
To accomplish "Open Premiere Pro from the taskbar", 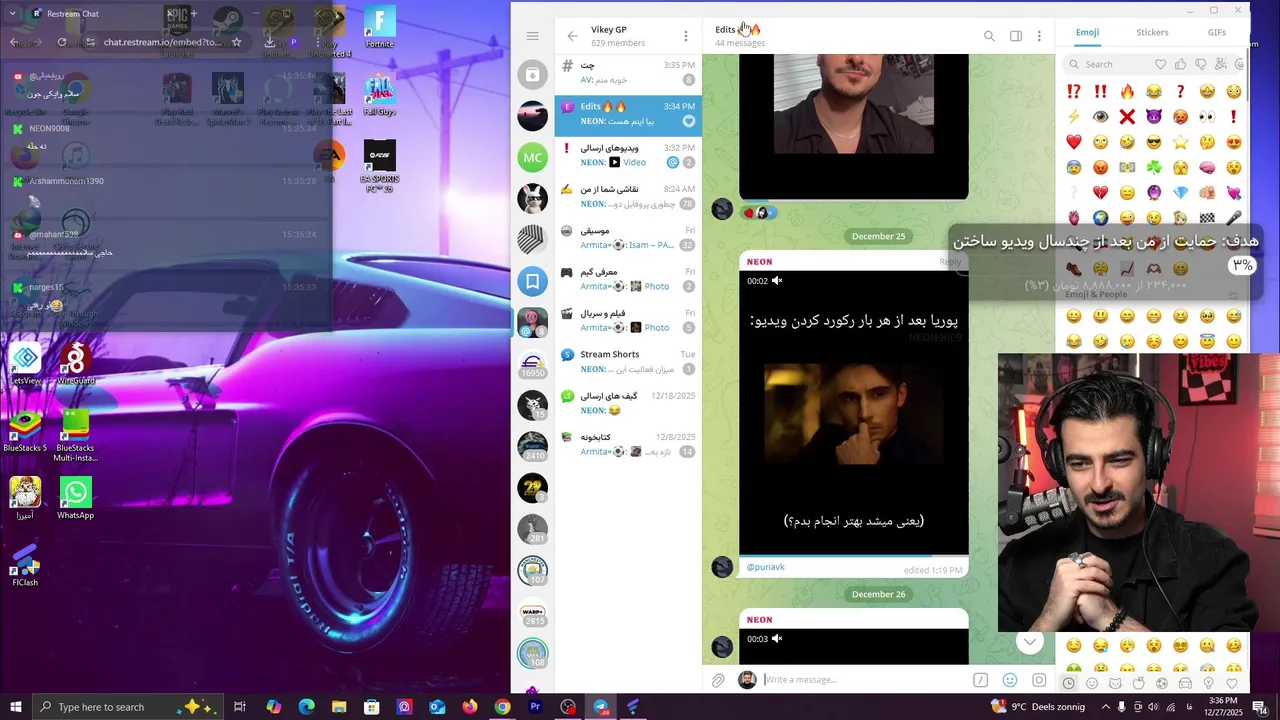I will (535, 707).
